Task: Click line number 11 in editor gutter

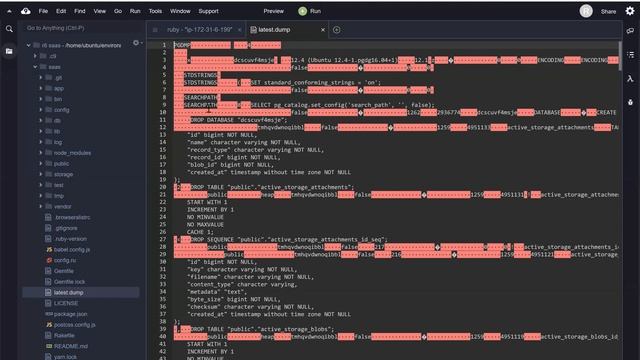Action: click(162, 120)
